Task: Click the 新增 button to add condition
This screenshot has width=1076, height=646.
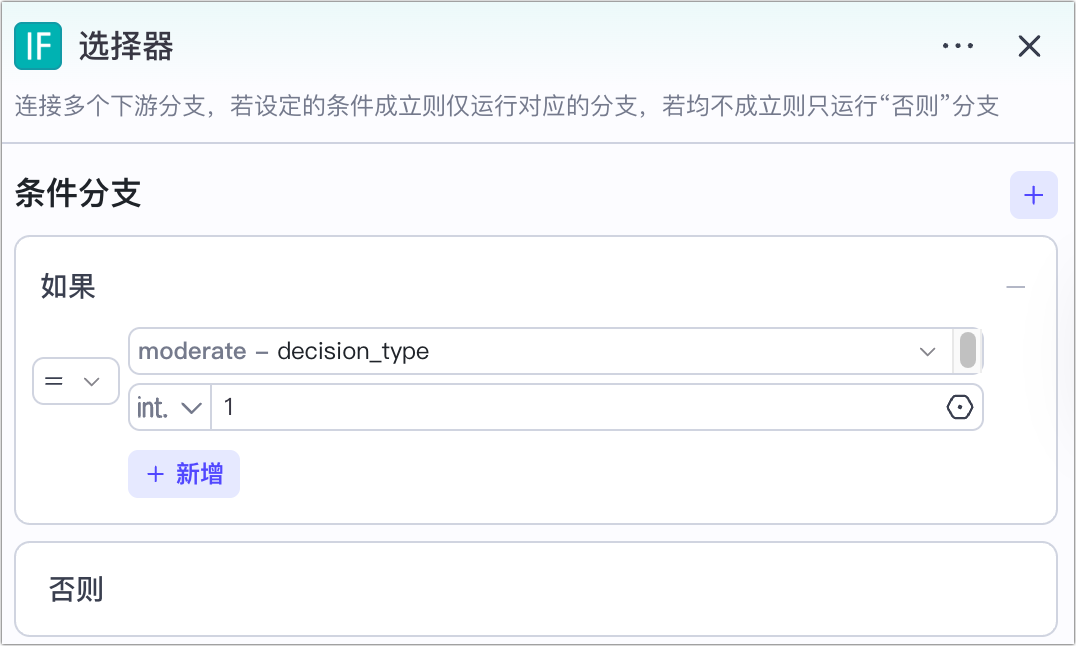Action: [184, 474]
